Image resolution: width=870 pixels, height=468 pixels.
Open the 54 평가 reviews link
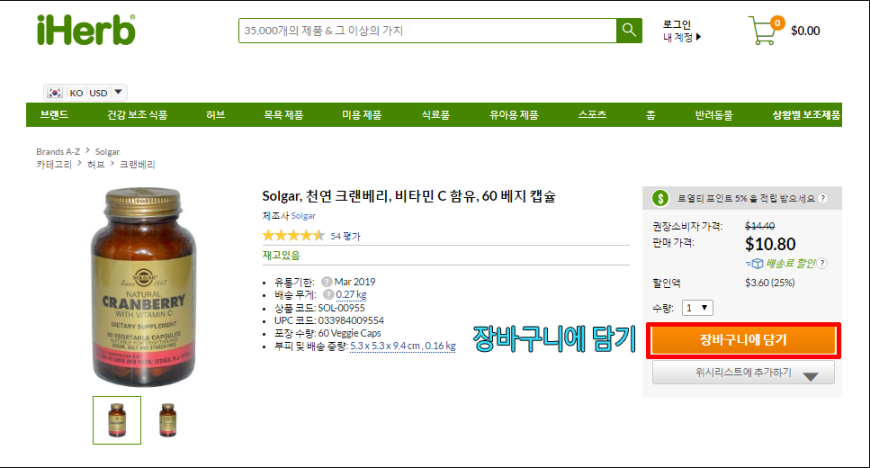(346, 236)
